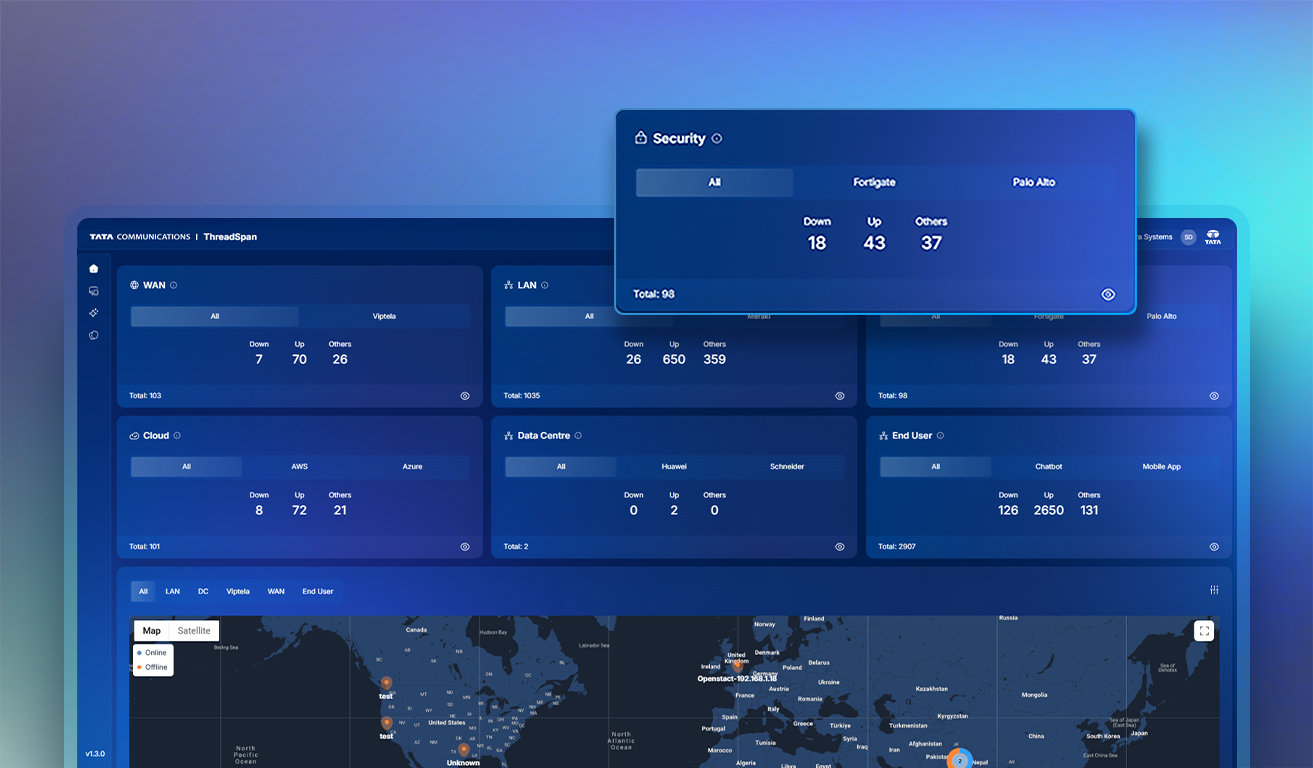Open the chat icon in left sidebar
Image resolution: width=1313 pixels, height=768 pixels.
click(94, 291)
